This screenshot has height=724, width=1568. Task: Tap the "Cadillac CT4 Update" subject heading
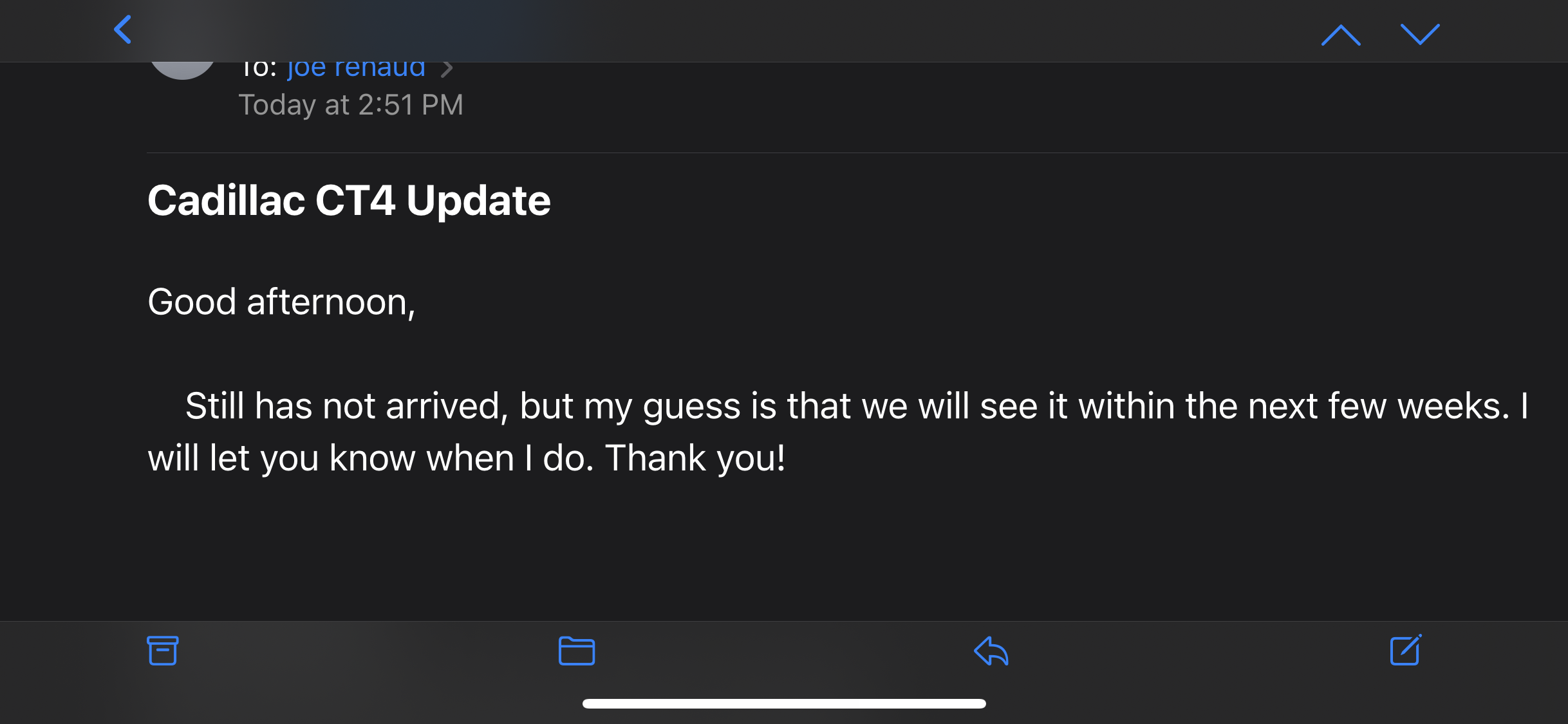pyautogui.click(x=349, y=200)
